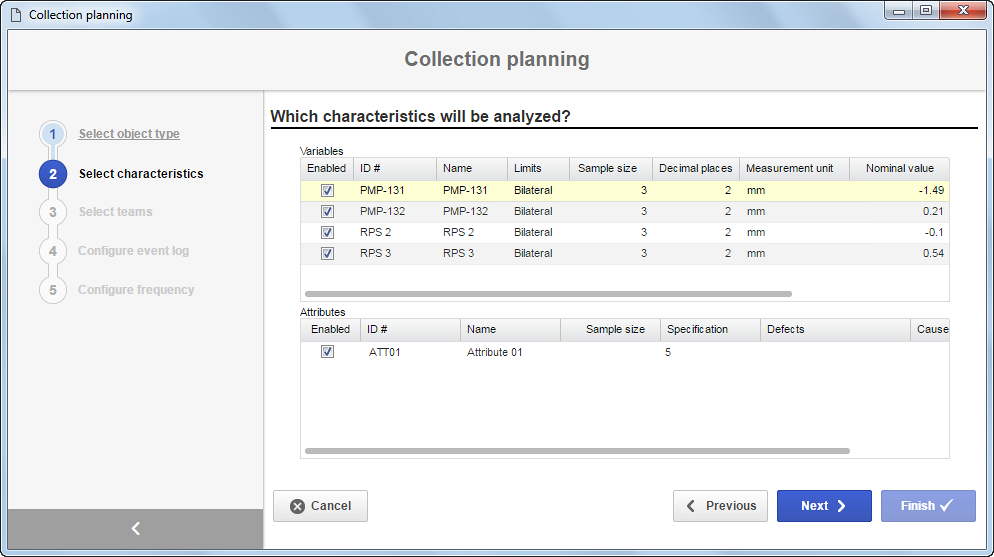Viewport: 994px width, 557px height.
Task: Click Variables table horizontal scrollbar
Action: pos(548,294)
